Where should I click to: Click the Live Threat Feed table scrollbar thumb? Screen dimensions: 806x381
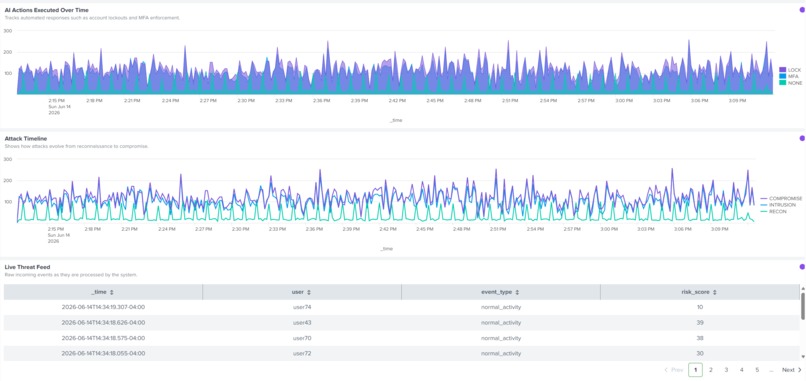click(803, 306)
